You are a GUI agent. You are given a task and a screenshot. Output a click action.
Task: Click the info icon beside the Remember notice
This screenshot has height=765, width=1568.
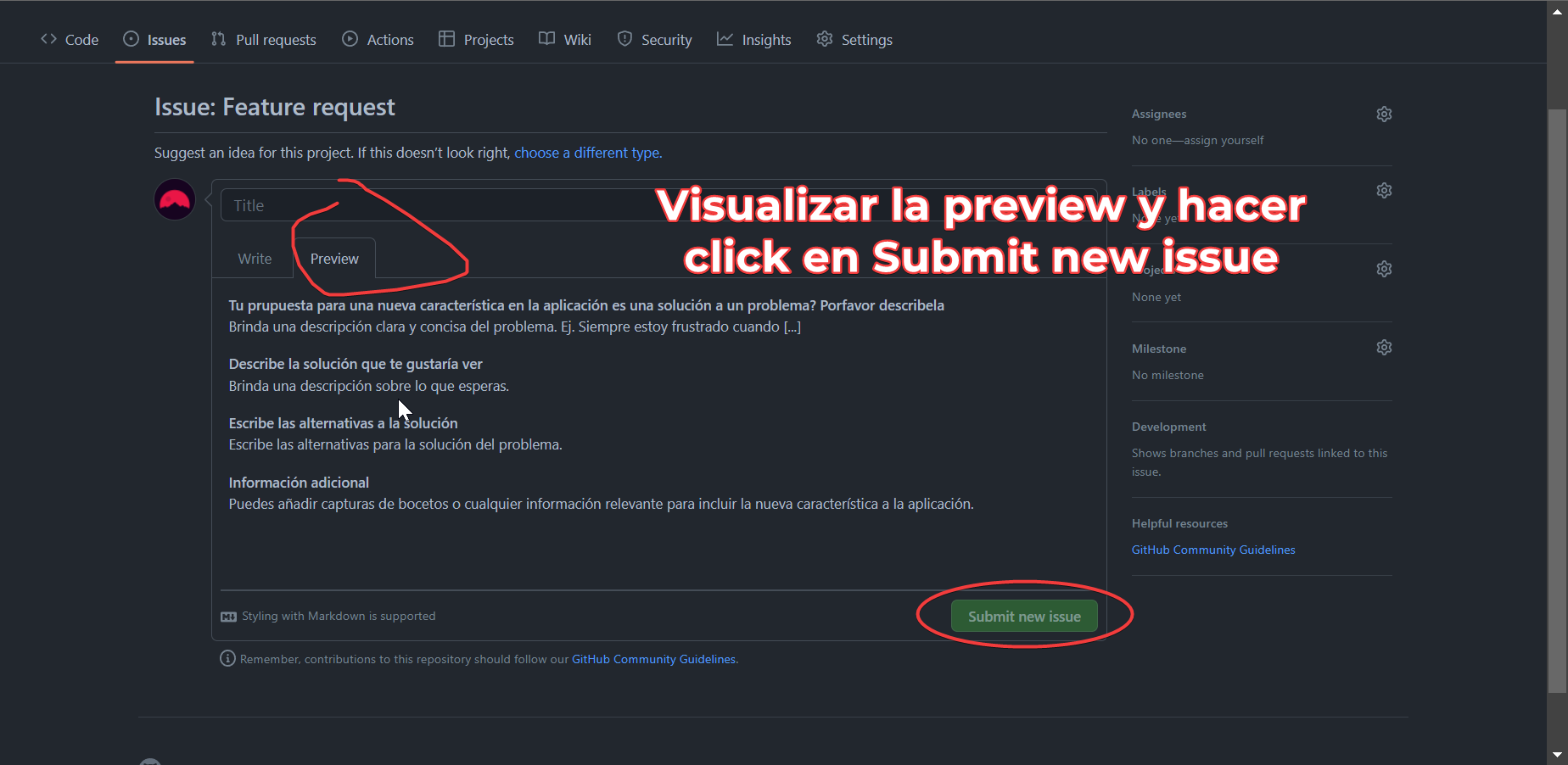click(x=227, y=658)
